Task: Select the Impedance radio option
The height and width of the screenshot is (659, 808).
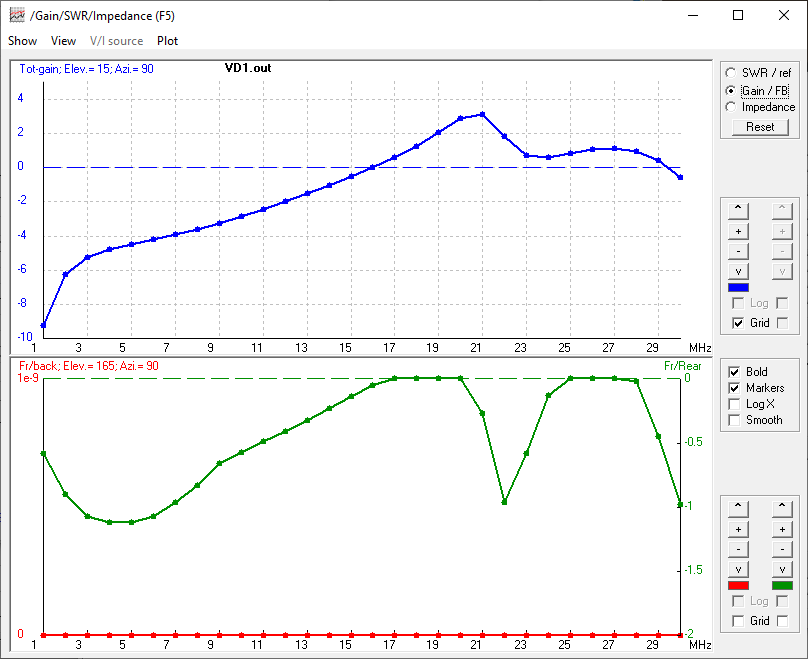Action: coord(732,107)
